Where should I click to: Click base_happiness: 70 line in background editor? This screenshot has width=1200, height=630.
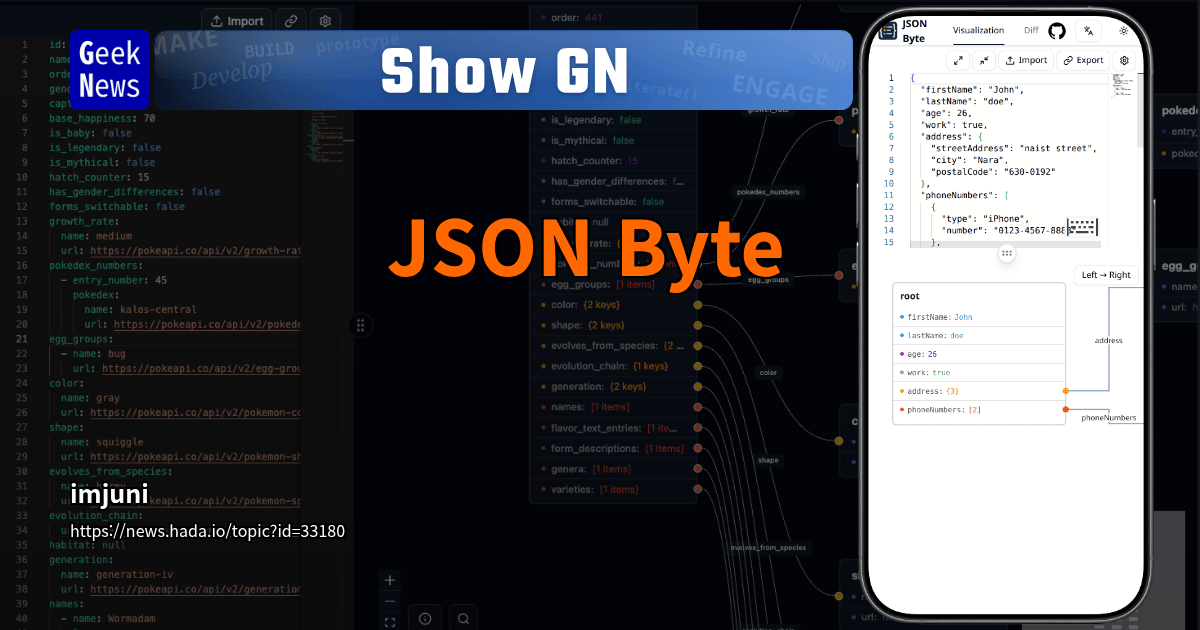click(102, 118)
